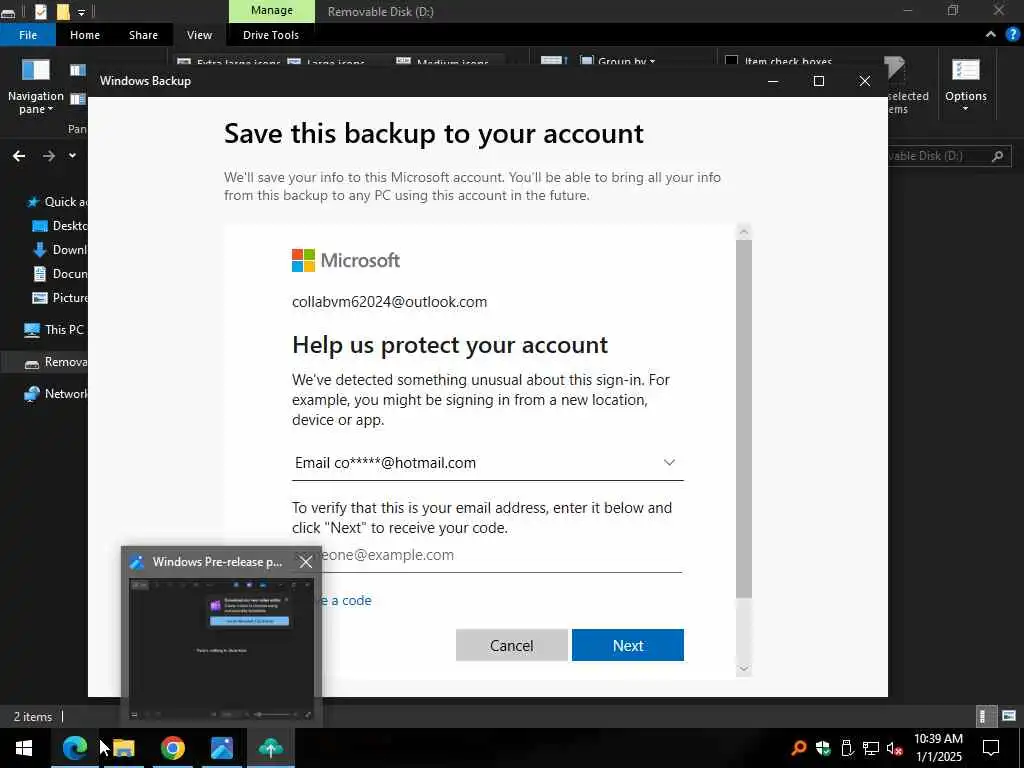Open the network status tray icon
The height and width of the screenshot is (768, 1024).
click(871, 748)
